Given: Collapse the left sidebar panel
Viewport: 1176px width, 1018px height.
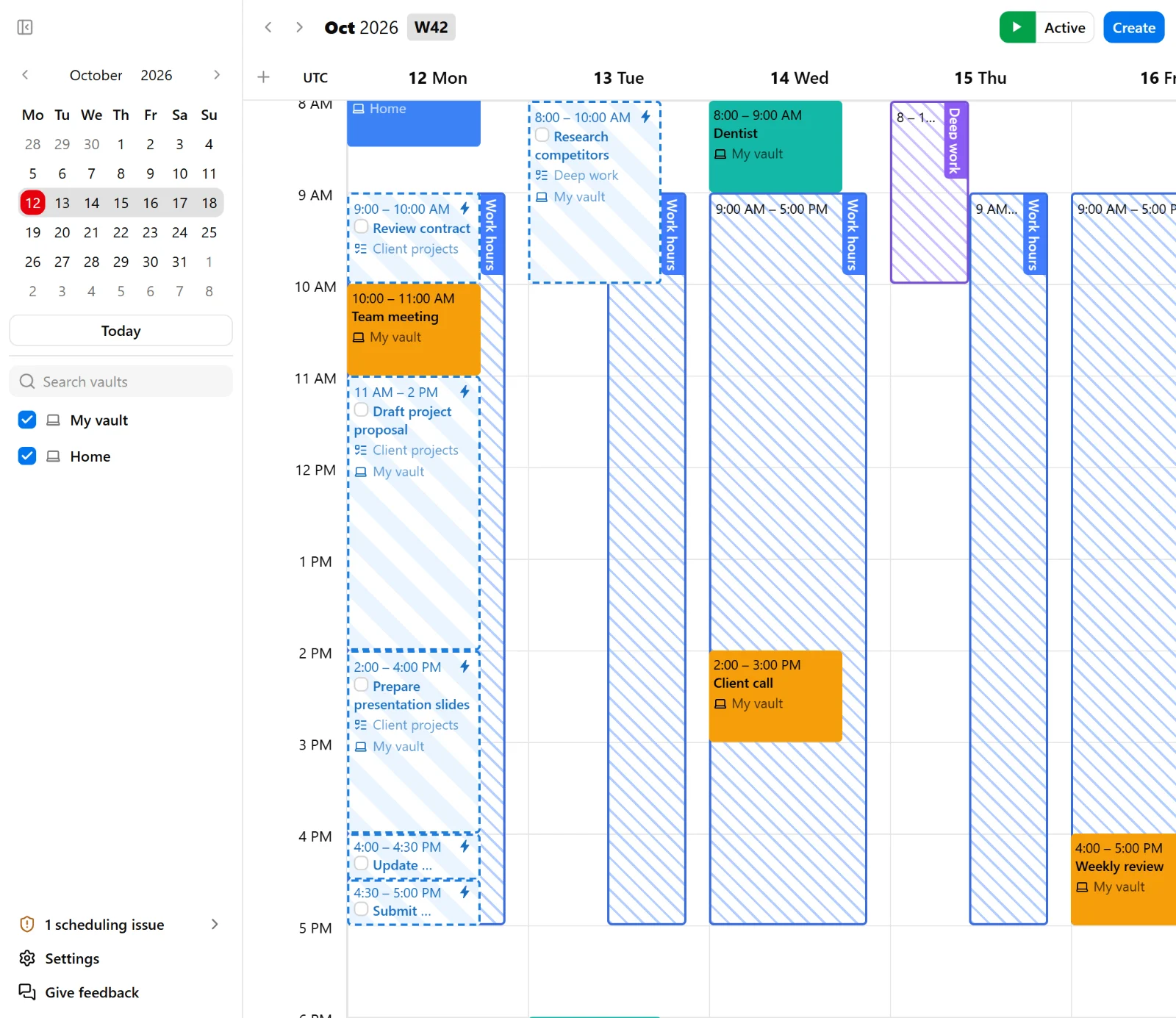Looking at the screenshot, I should coord(25,27).
